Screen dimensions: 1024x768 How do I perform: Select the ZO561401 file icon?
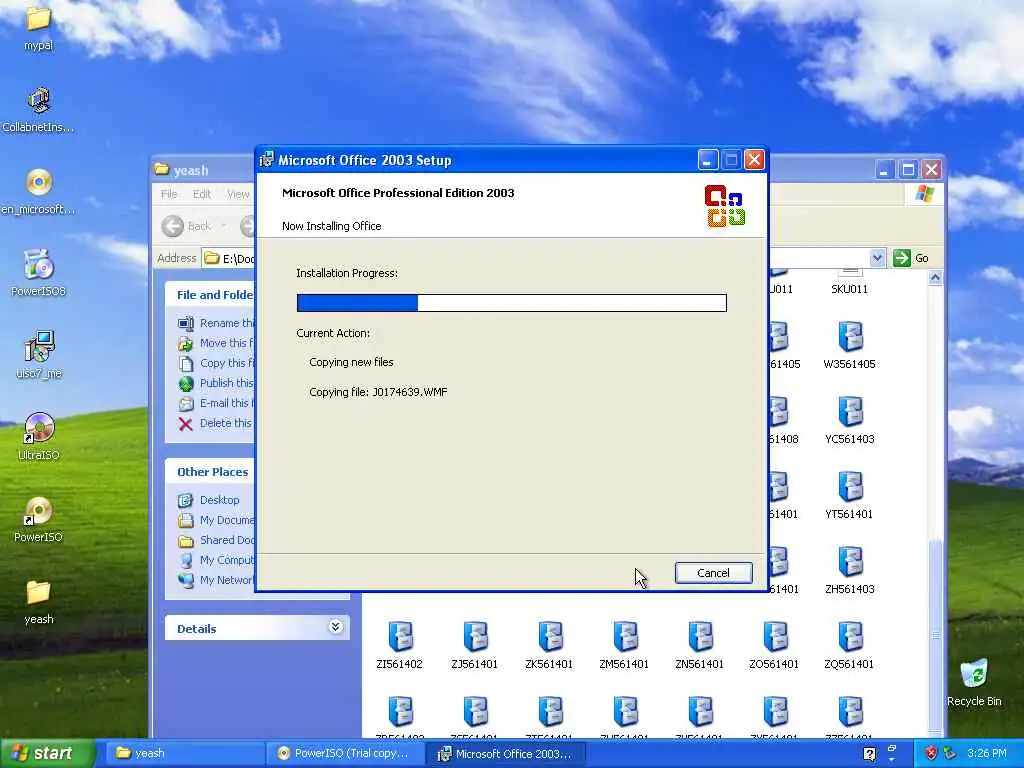775,646
